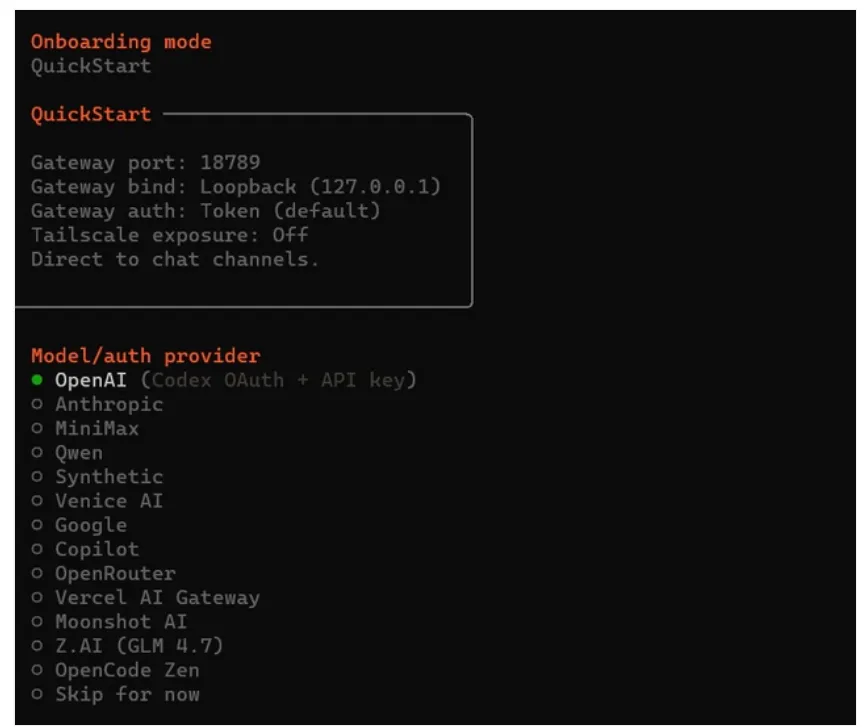864x727 pixels.
Task: Select the Moonshot AI provider
Action: pos(120,622)
